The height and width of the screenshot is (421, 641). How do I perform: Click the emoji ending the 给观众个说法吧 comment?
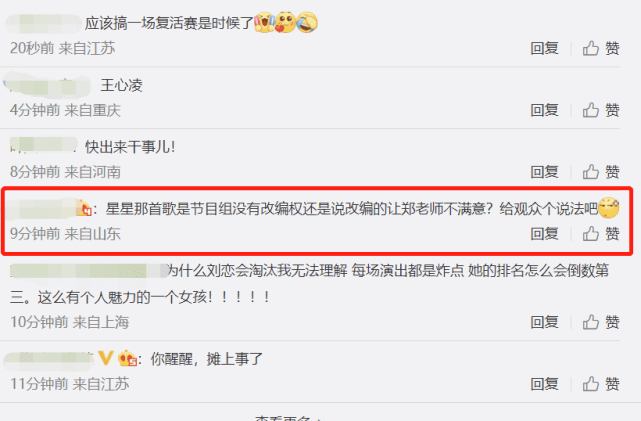[609, 208]
